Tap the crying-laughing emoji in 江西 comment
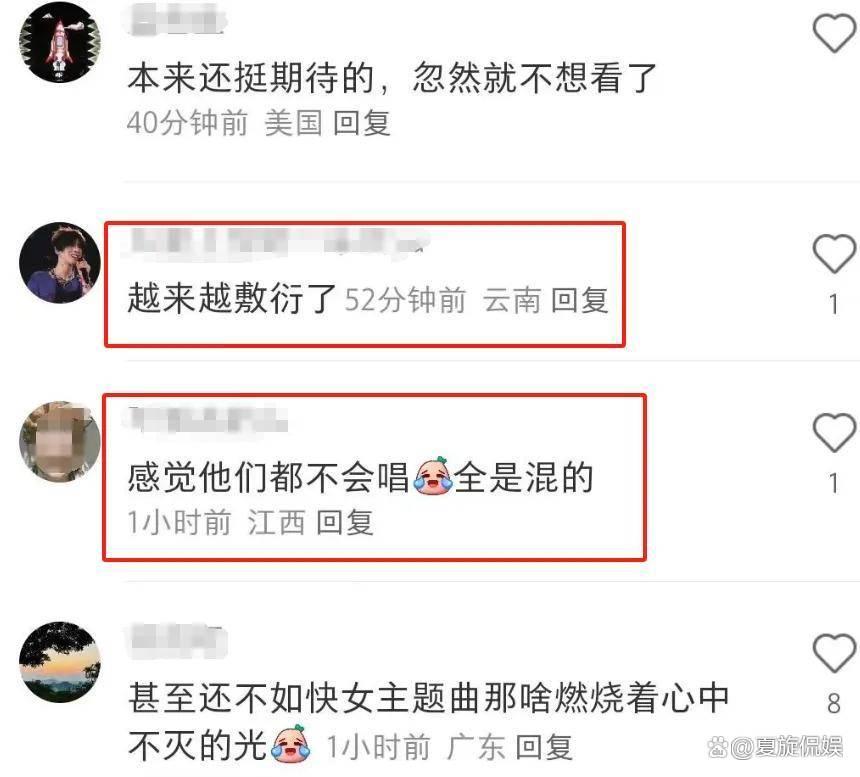 (x=433, y=476)
